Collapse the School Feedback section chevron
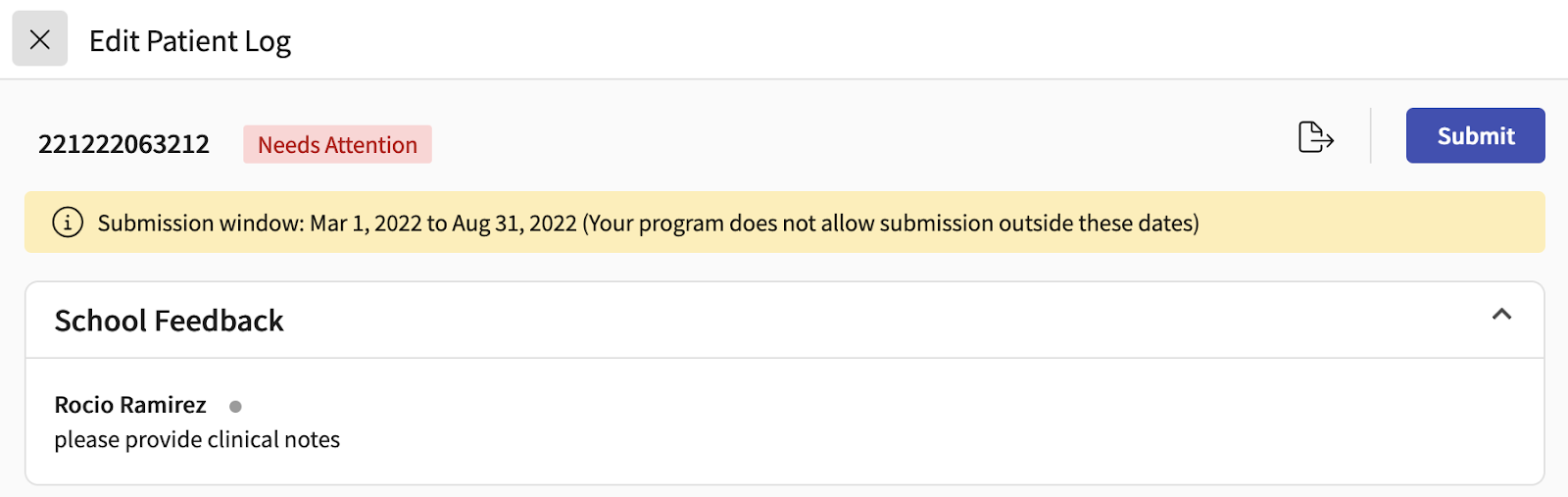This screenshot has width=1568, height=497. pos(1501,315)
